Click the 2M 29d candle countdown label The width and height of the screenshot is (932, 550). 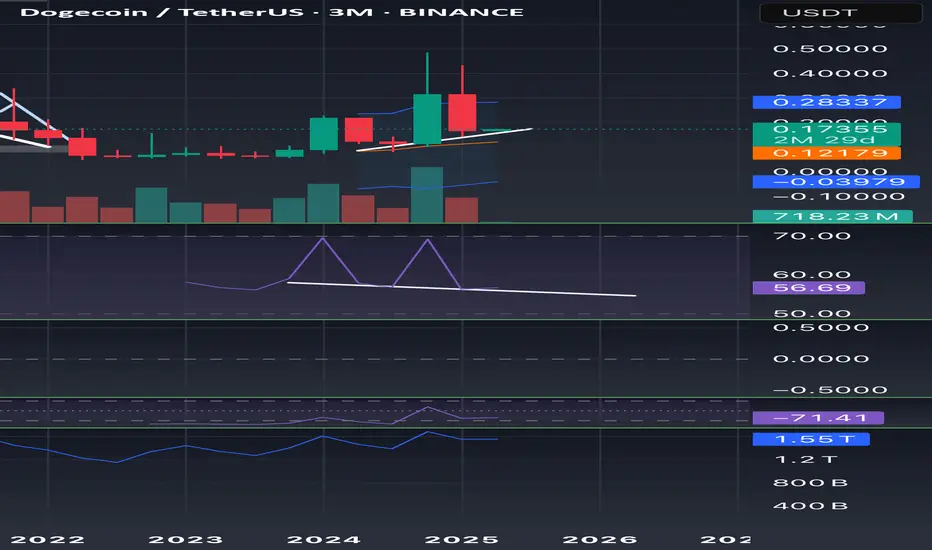(826, 140)
